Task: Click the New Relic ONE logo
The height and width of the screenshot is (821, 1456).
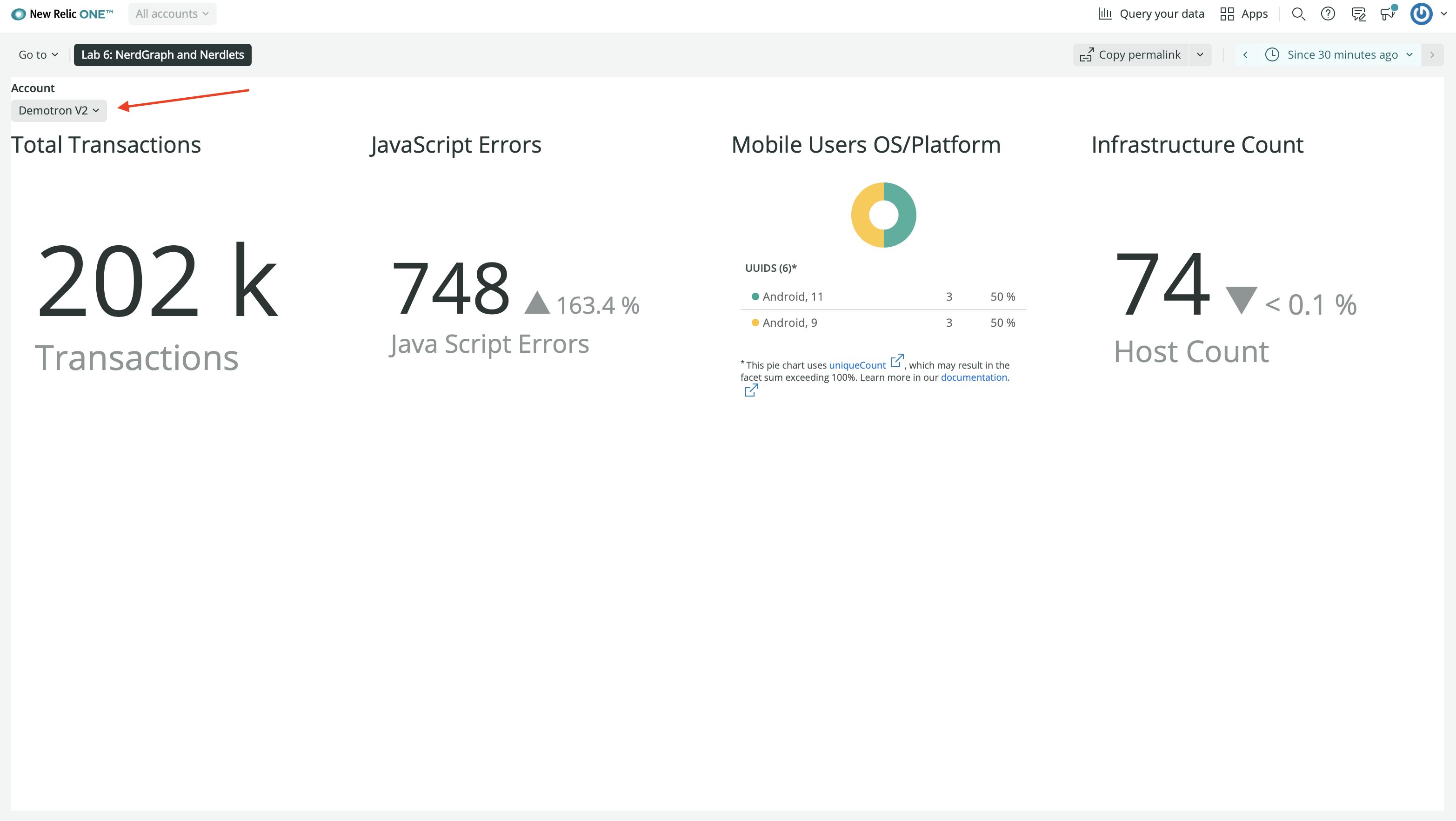Action: pos(62,13)
